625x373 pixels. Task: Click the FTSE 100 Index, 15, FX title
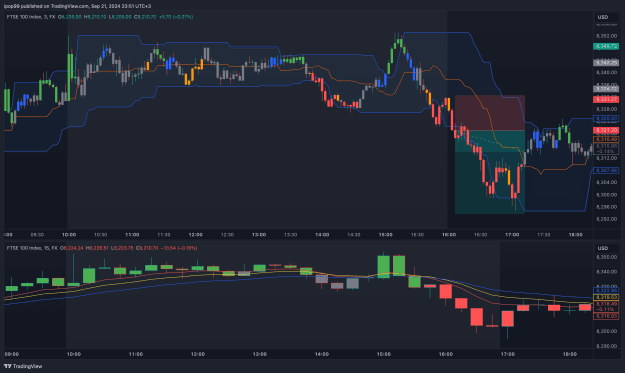32,248
